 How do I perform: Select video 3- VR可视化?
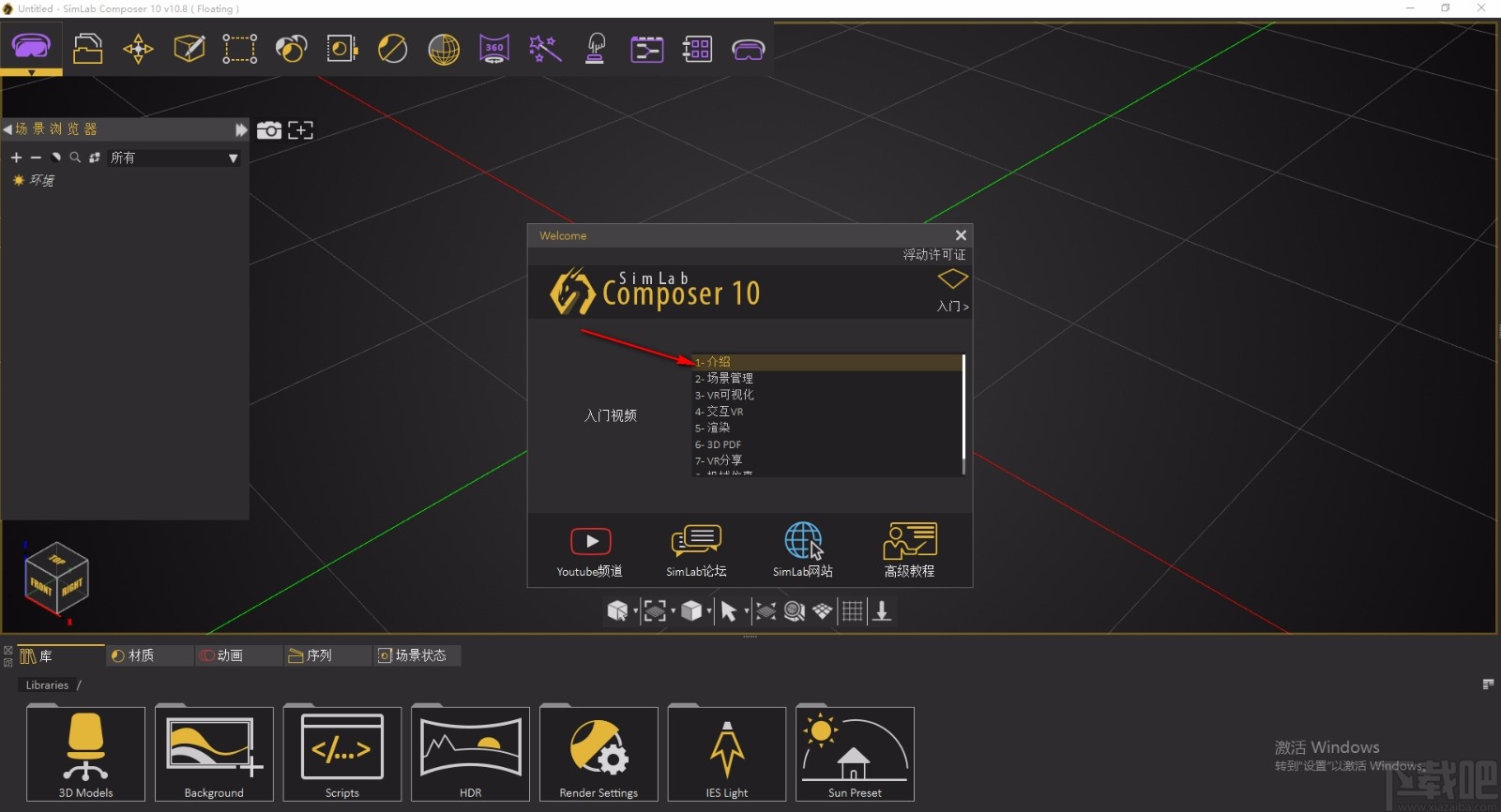pos(827,395)
